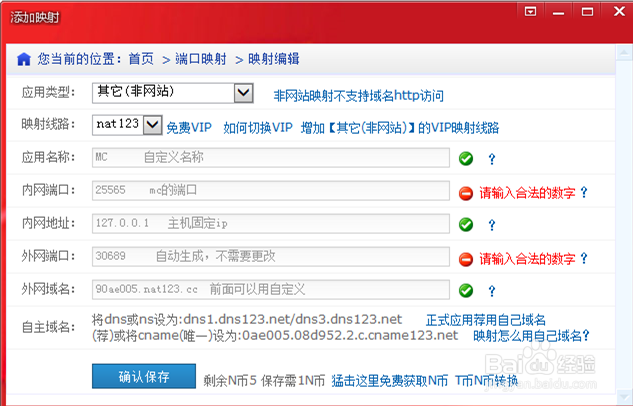Select 映射编辑 breadcrumb item
633x406 pixels.
tap(274, 59)
